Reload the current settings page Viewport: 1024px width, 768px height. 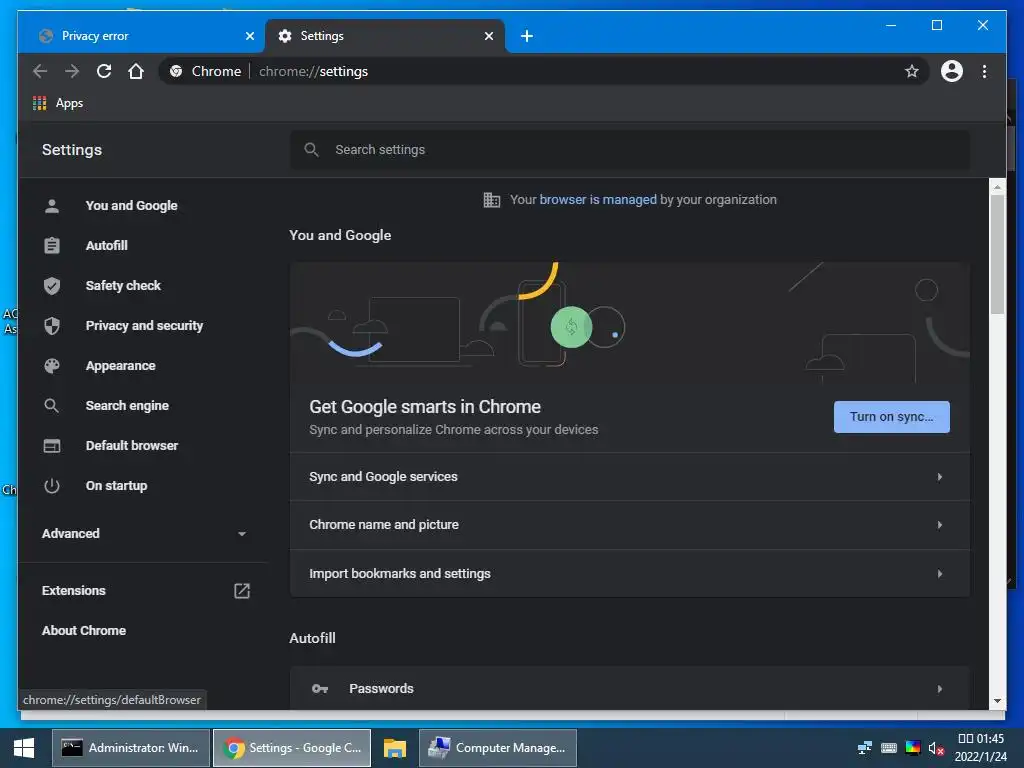104,71
